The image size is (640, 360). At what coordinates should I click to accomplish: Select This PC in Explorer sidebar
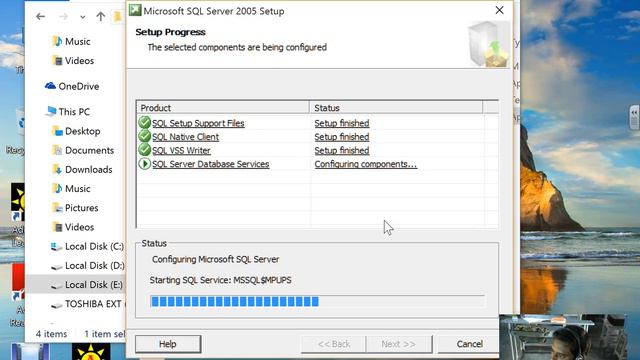point(74,112)
